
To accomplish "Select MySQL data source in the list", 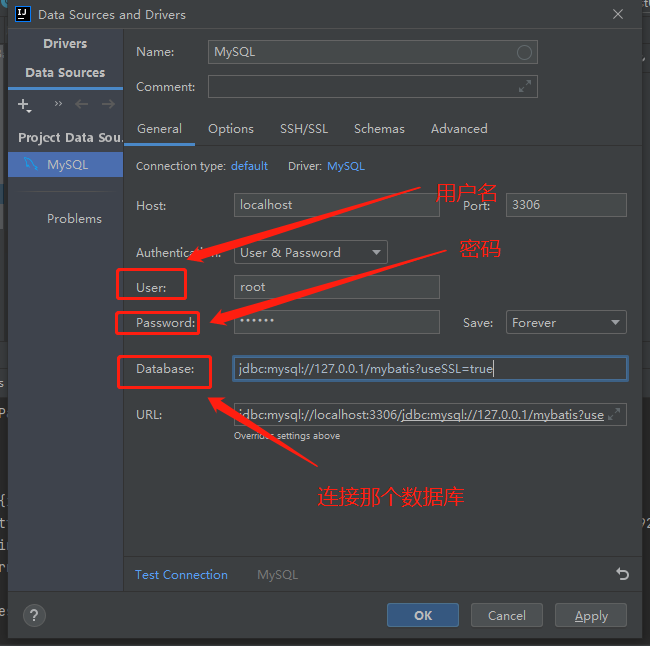I will 65,165.
